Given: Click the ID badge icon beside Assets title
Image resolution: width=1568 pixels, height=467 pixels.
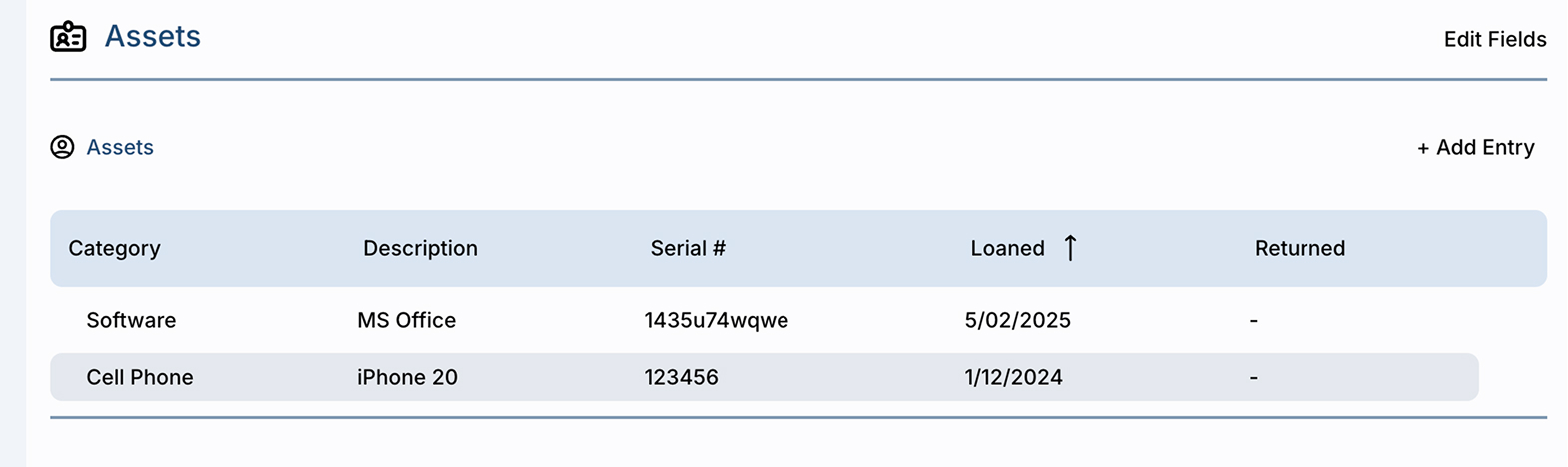Looking at the screenshot, I should (x=68, y=37).
